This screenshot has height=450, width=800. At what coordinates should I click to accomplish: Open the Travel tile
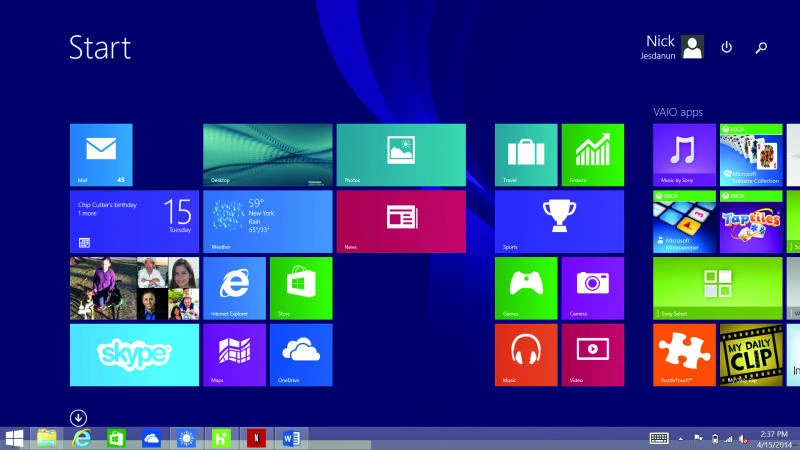tap(526, 155)
